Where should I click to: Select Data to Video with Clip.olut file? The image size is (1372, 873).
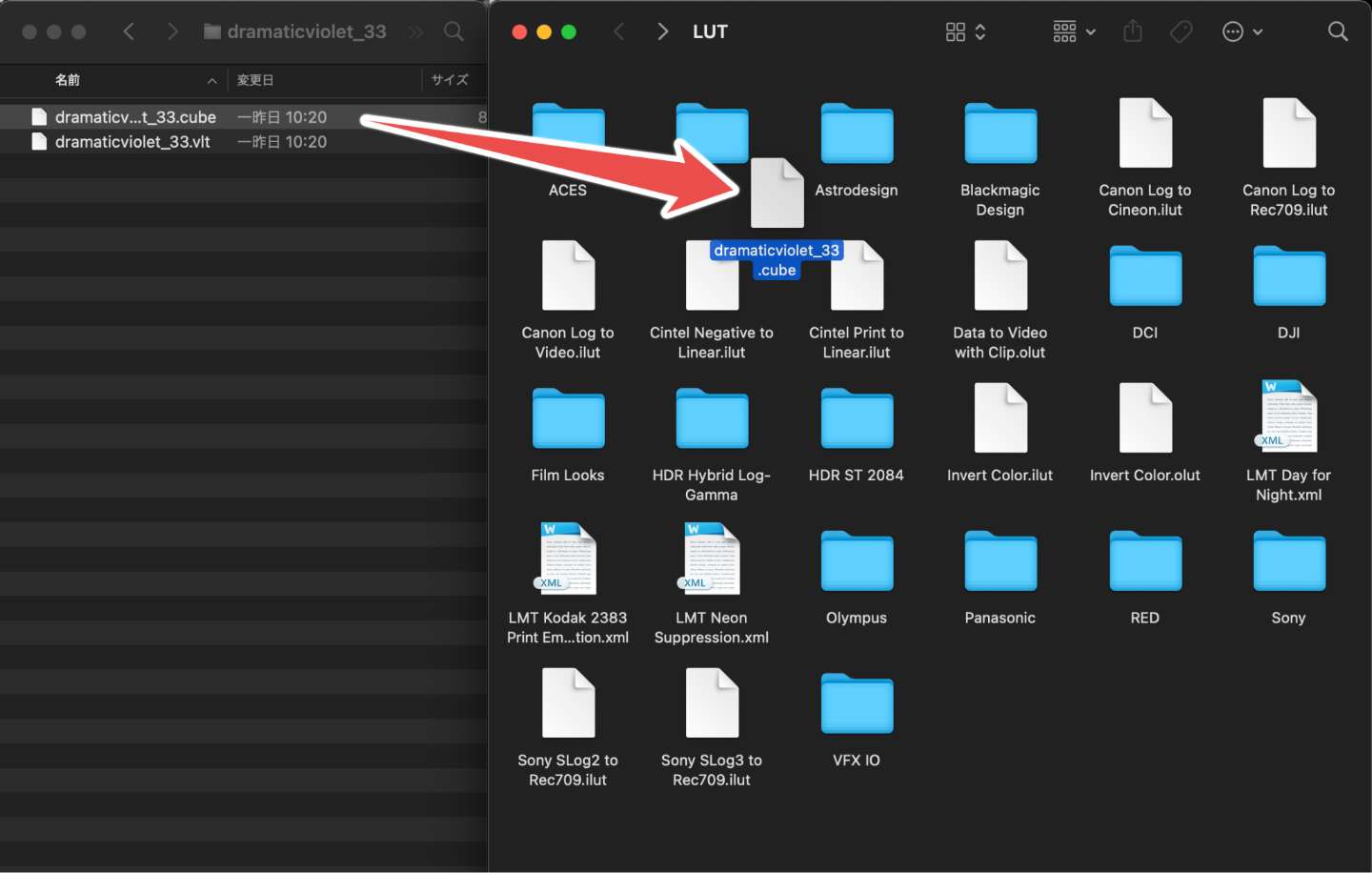click(1000, 275)
